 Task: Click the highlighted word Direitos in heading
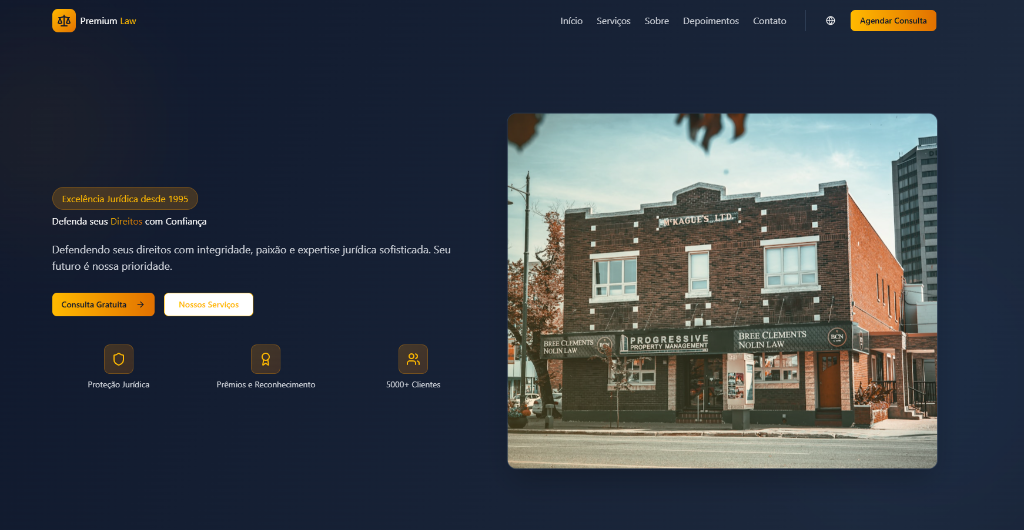[126, 222]
